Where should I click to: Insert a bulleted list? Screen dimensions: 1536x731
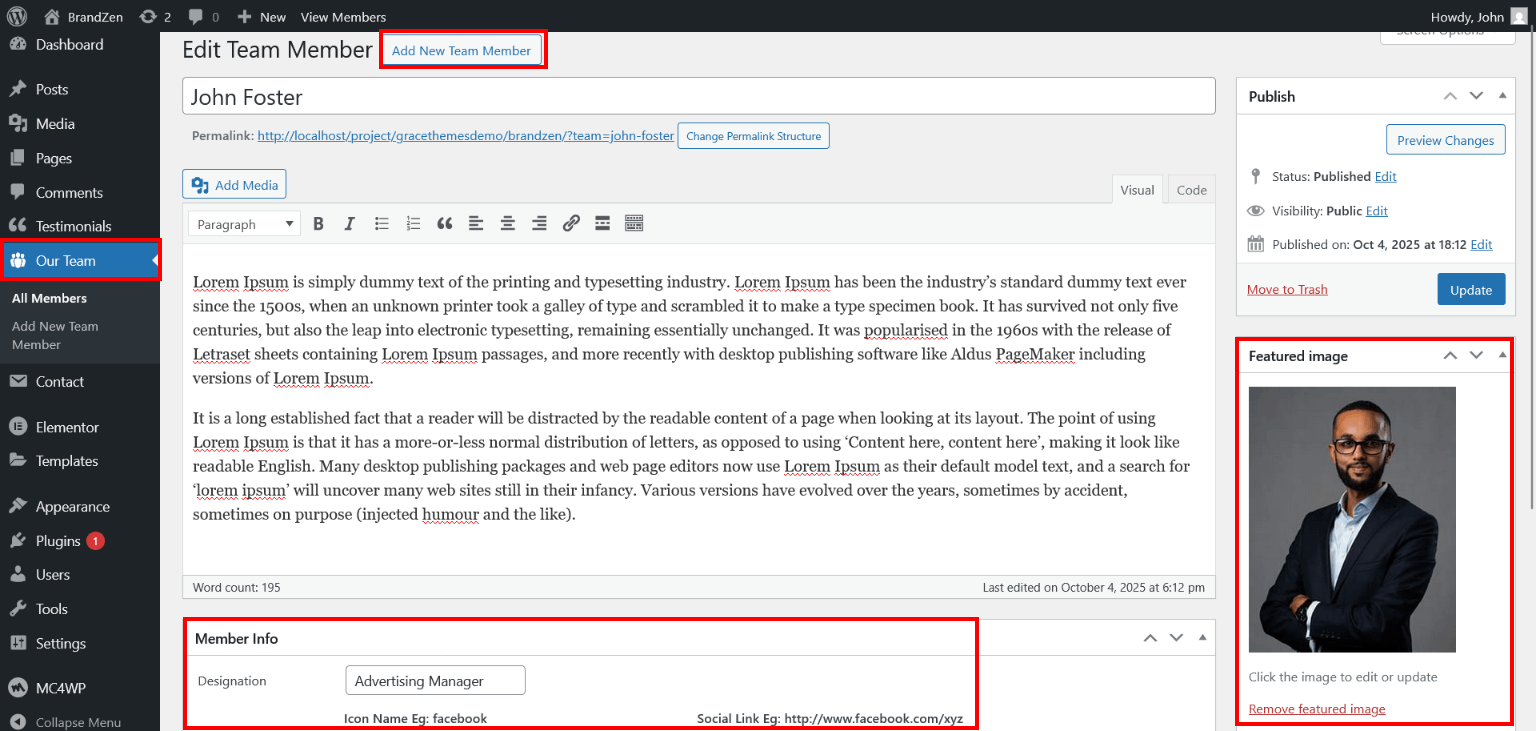pyautogui.click(x=381, y=224)
